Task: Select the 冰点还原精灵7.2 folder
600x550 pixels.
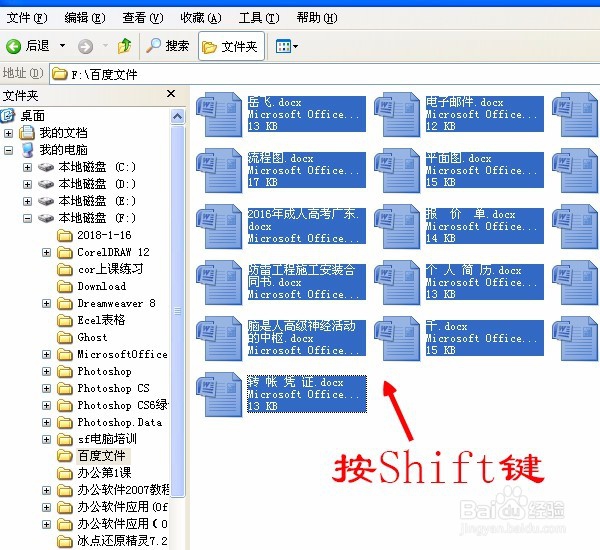Action: coord(122,541)
